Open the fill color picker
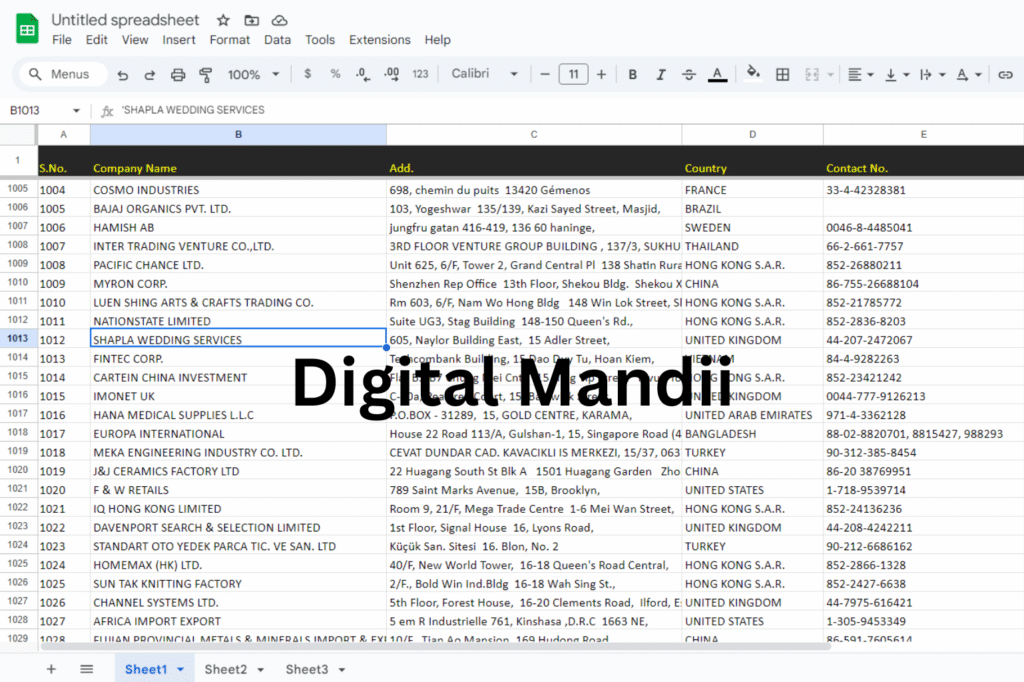 (x=753, y=75)
